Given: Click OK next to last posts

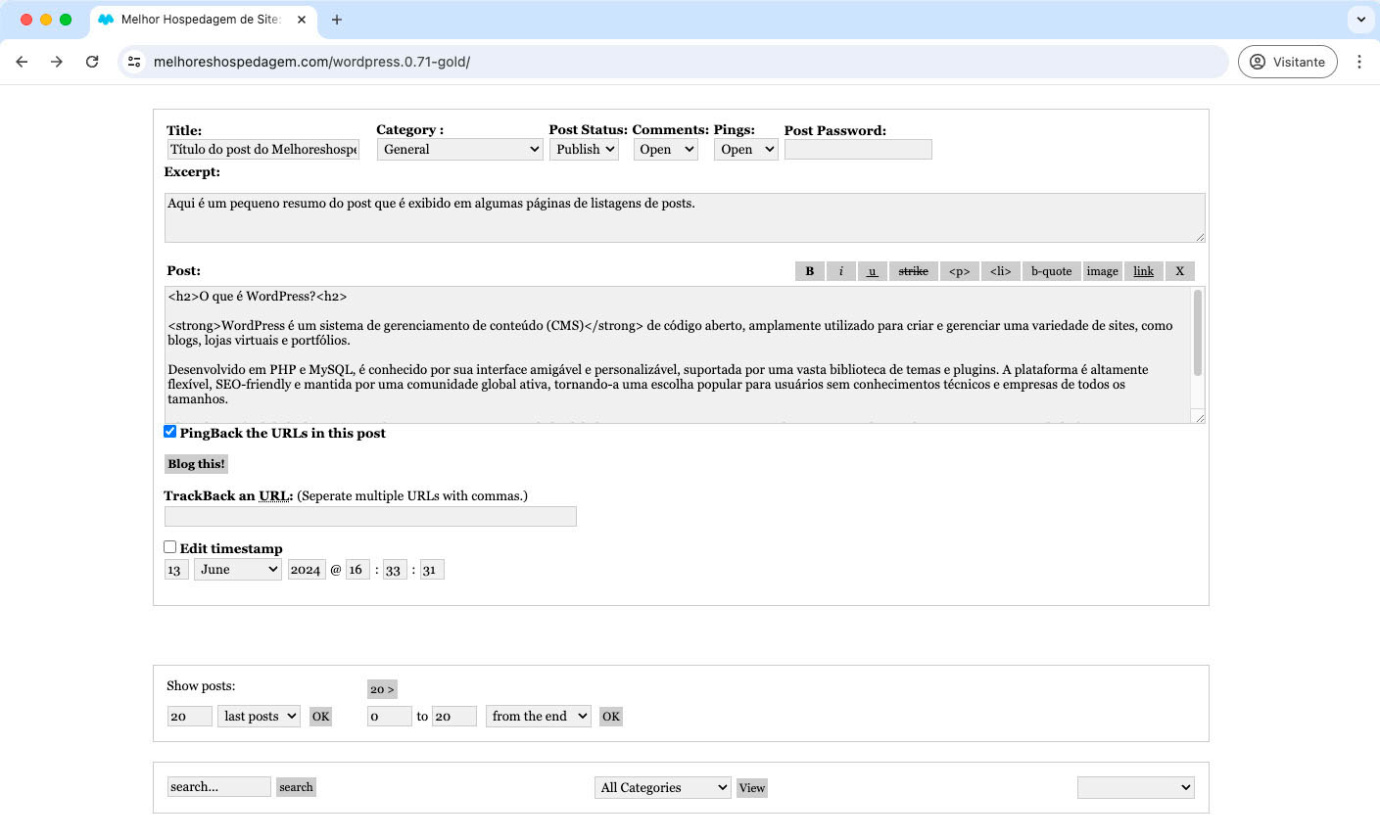Looking at the screenshot, I should coord(320,716).
